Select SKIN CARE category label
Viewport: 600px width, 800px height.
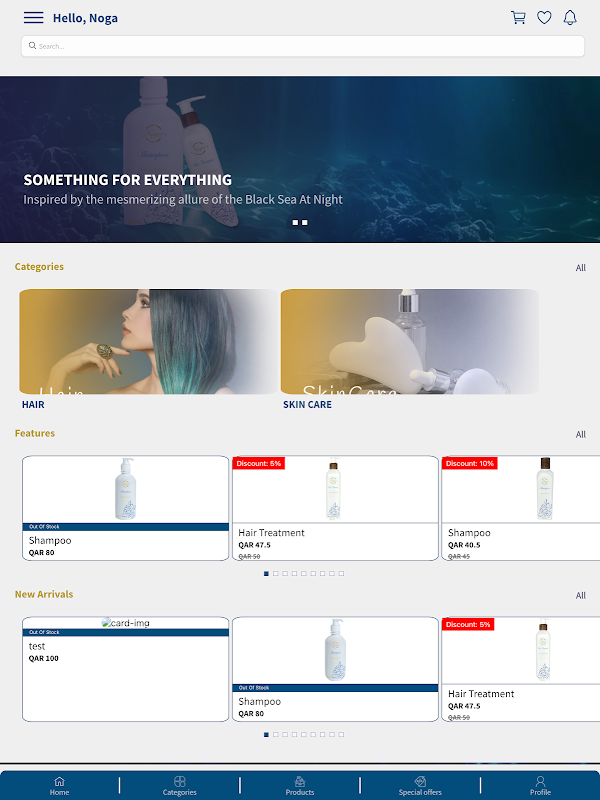pos(307,405)
